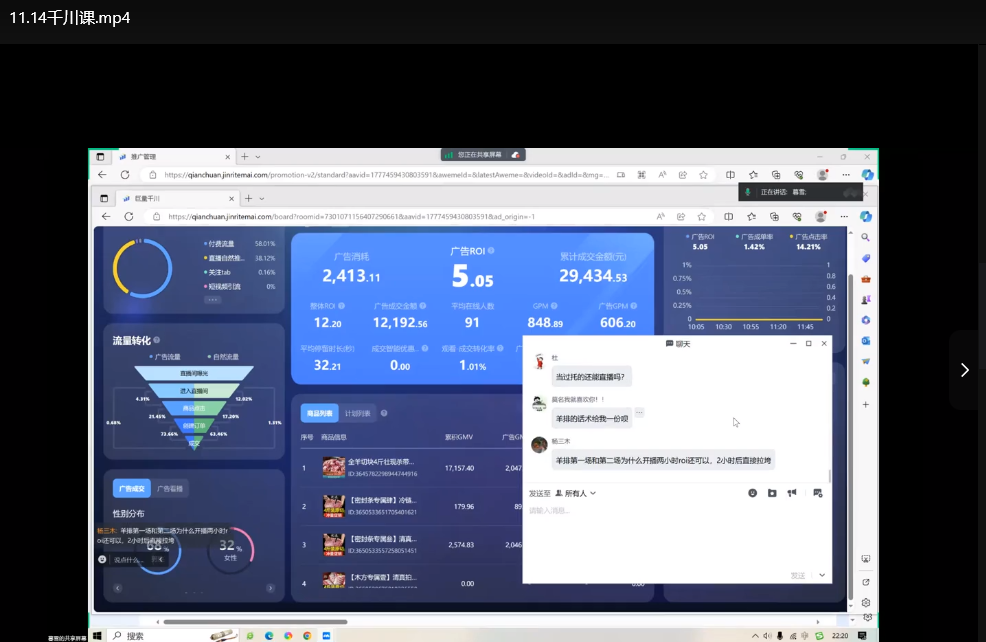Favorite the inner board page with star icon

tap(702, 216)
